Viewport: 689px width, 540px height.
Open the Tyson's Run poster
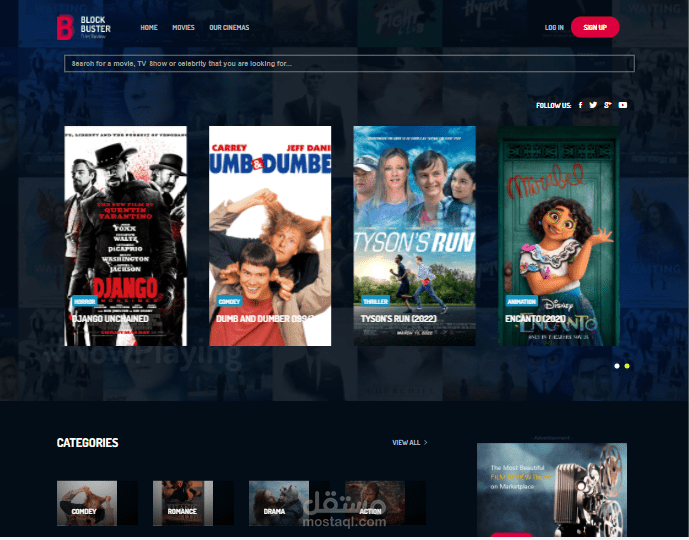(414, 236)
